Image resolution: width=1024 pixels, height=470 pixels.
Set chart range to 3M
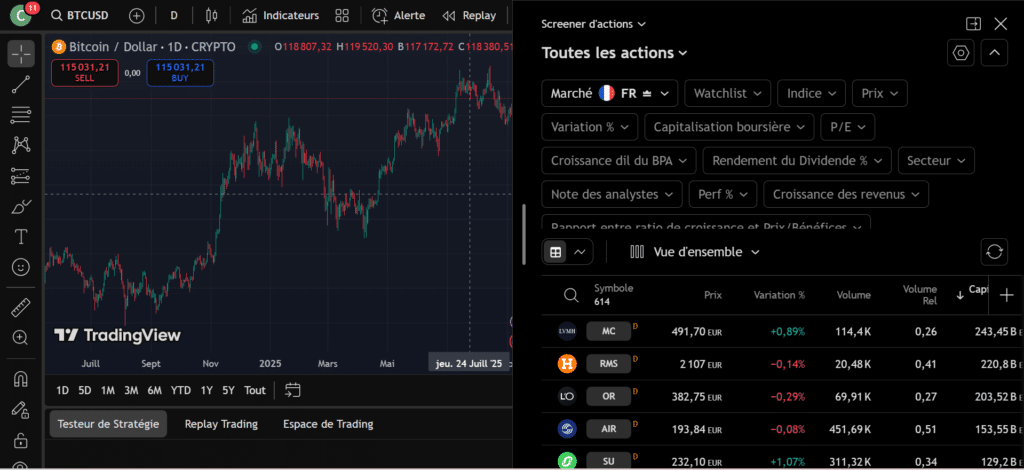pyautogui.click(x=131, y=390)
